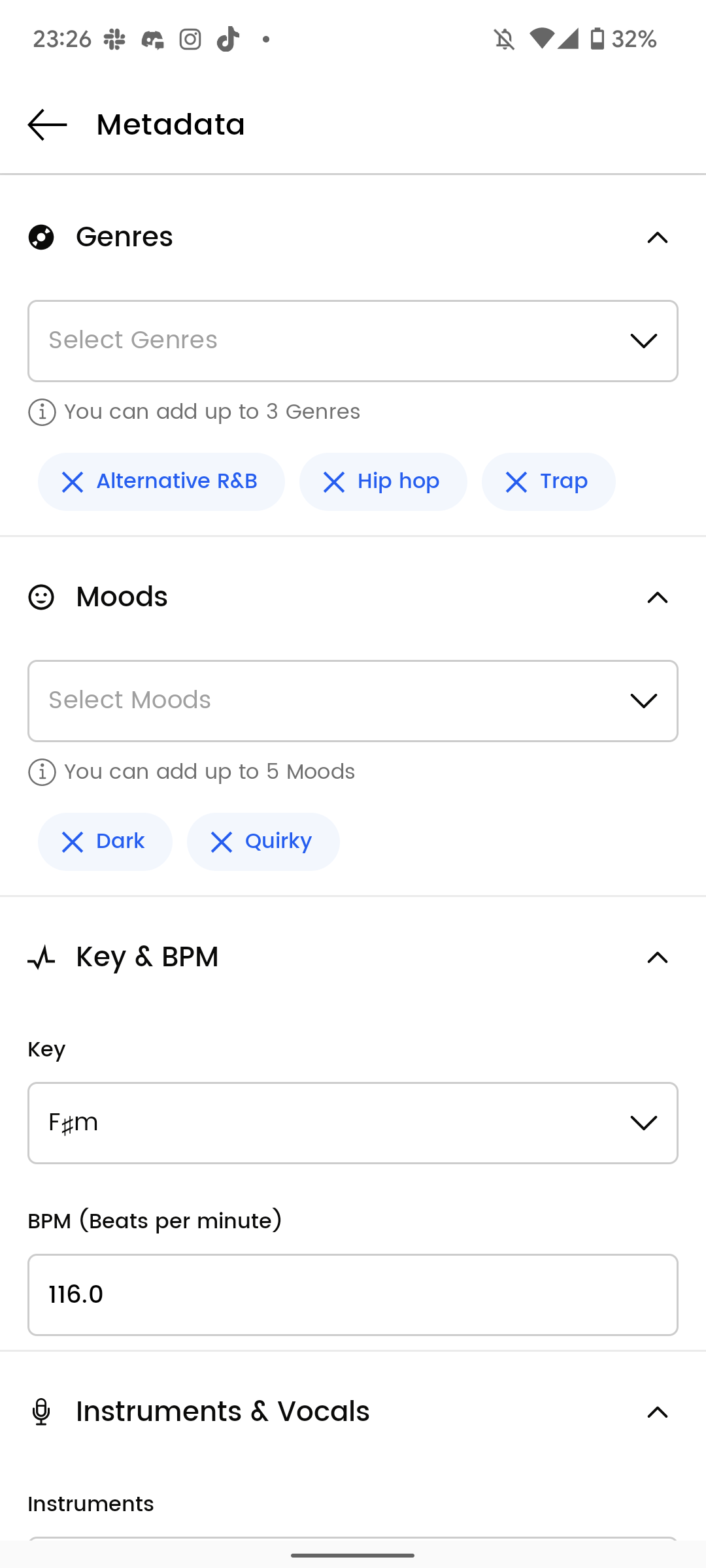Image resolution: width=706 pixels, height=1568 pixels.
Task: Open the Select Genres dropdown
Action: click(x=353, y=341)
